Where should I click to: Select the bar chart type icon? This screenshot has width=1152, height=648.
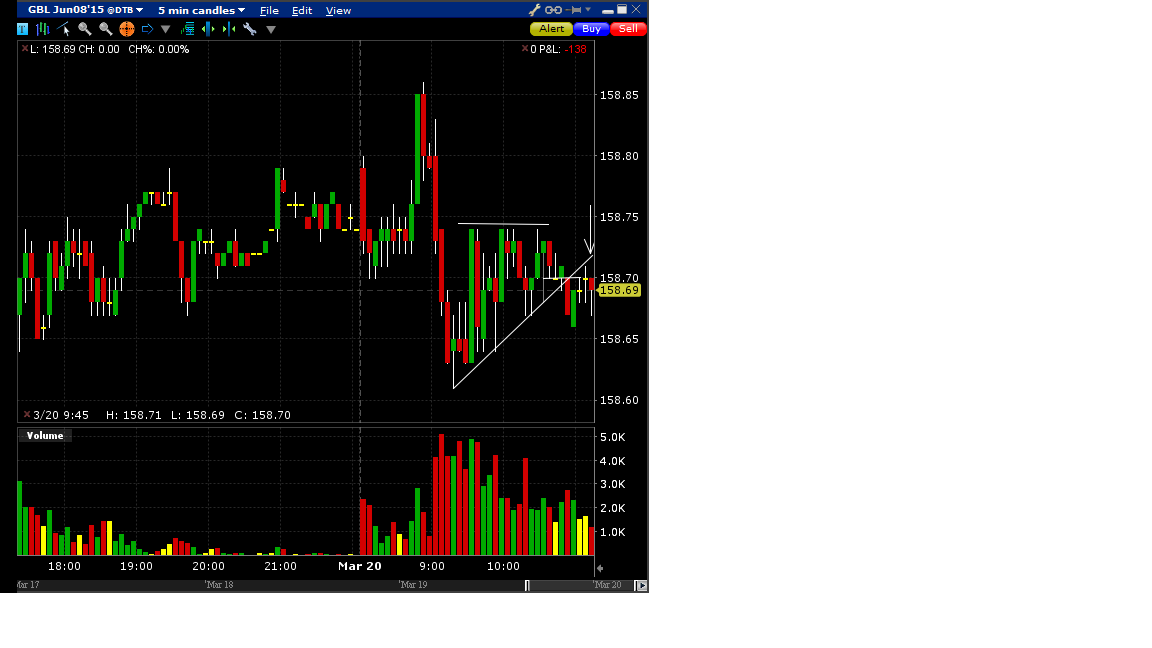pos(43,29)
